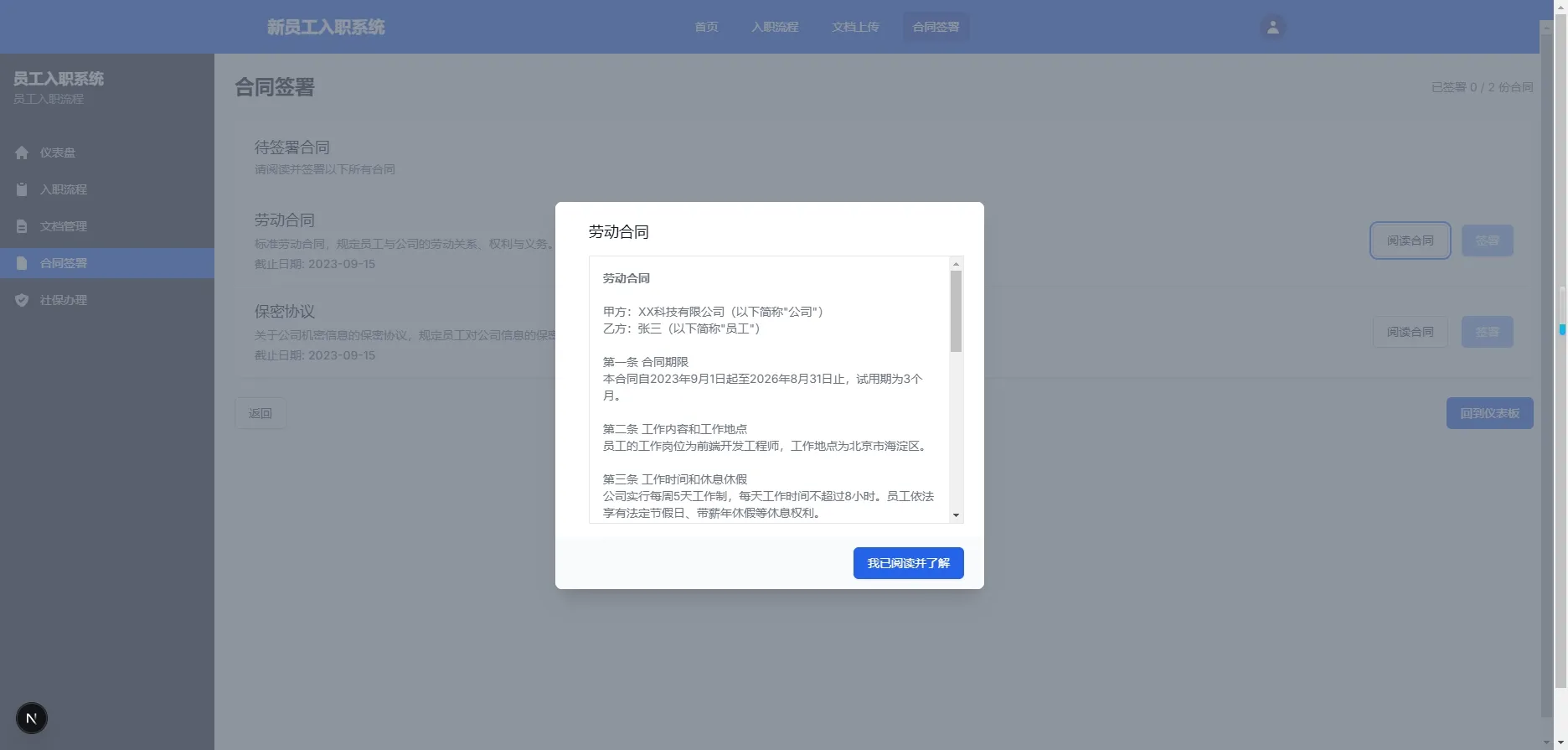Viewport: 1568px width, 750px height.
Task: Select 合同签署 in top navigation
Action: (x=936, y=27)
